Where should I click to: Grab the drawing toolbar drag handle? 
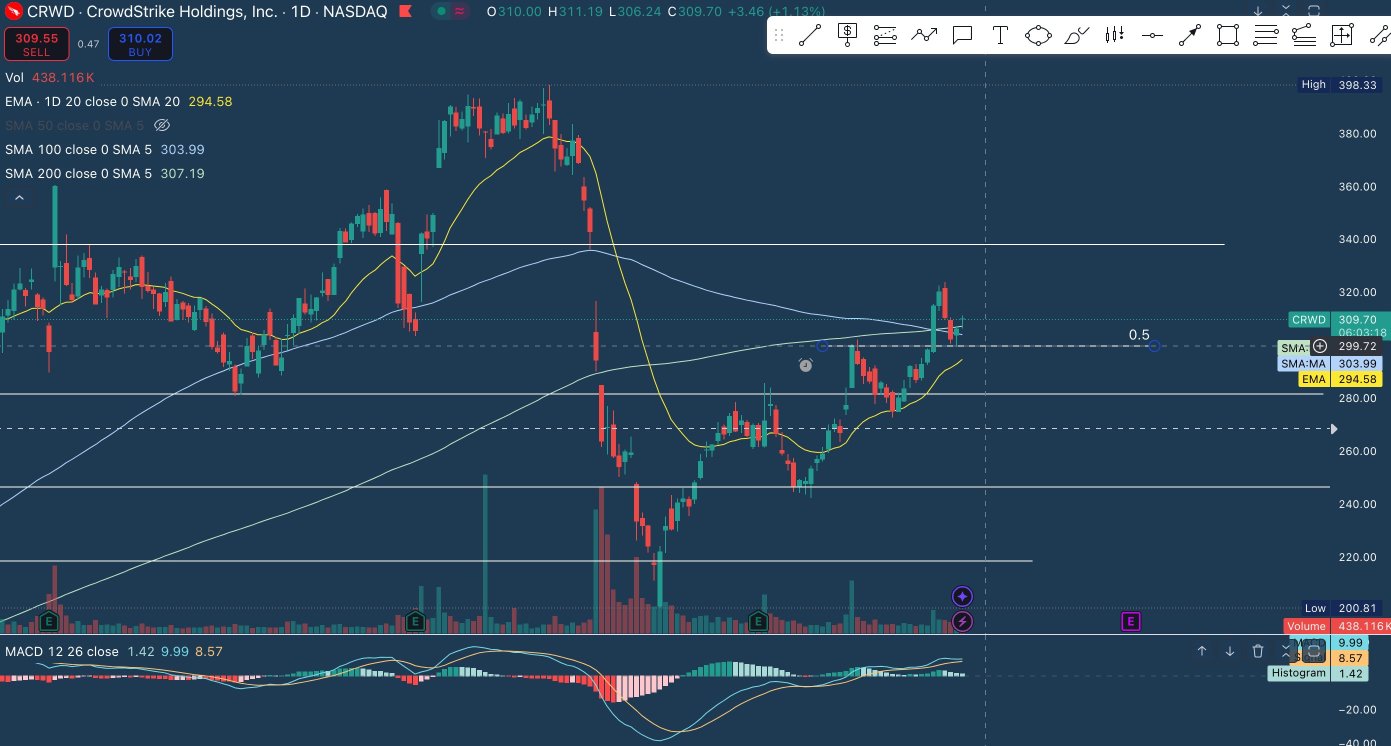click(x=779, y=36)
